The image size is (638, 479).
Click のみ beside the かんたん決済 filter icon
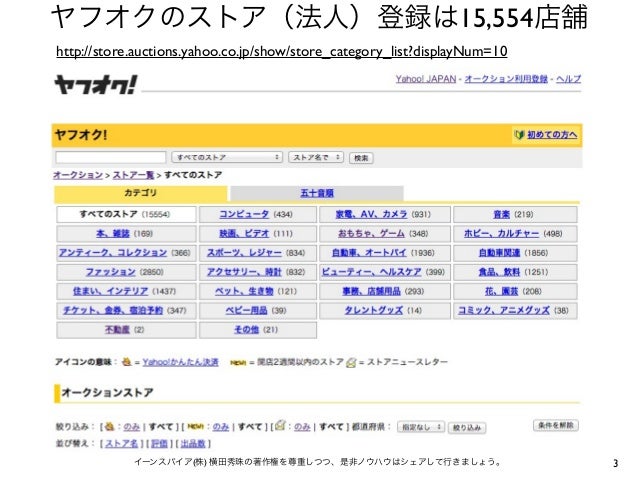coord(131,427)
